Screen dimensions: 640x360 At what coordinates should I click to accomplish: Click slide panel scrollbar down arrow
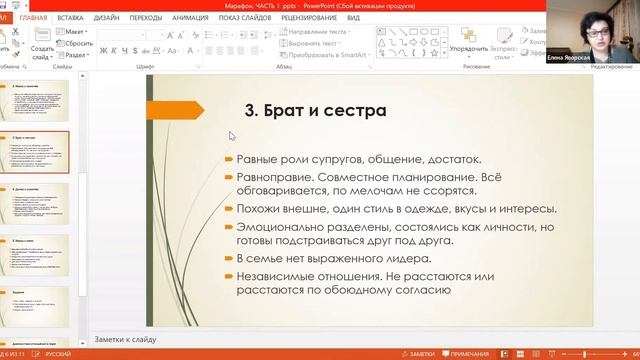(82, 343)
